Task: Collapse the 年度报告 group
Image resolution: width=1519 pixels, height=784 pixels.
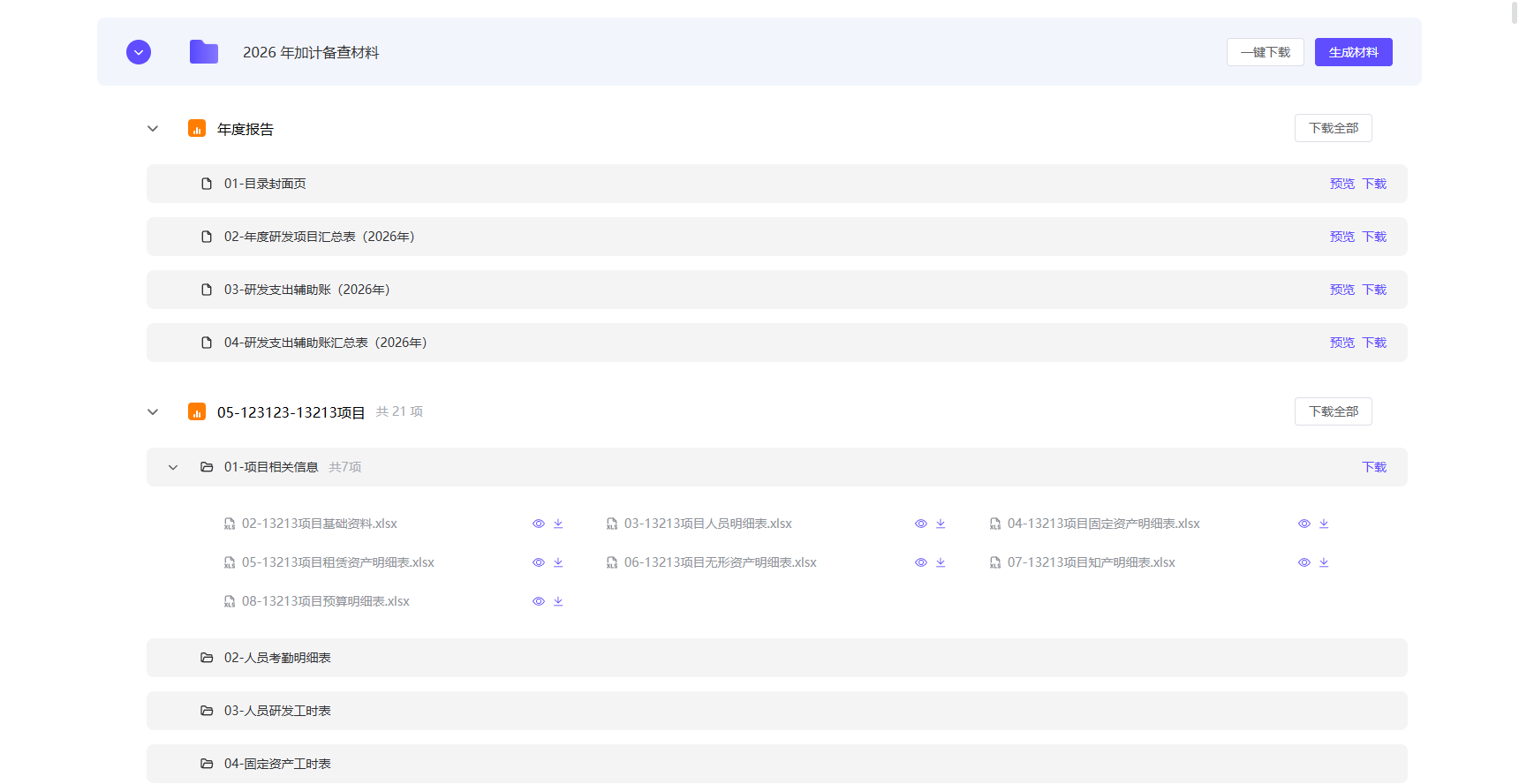Action: point(153,129)
